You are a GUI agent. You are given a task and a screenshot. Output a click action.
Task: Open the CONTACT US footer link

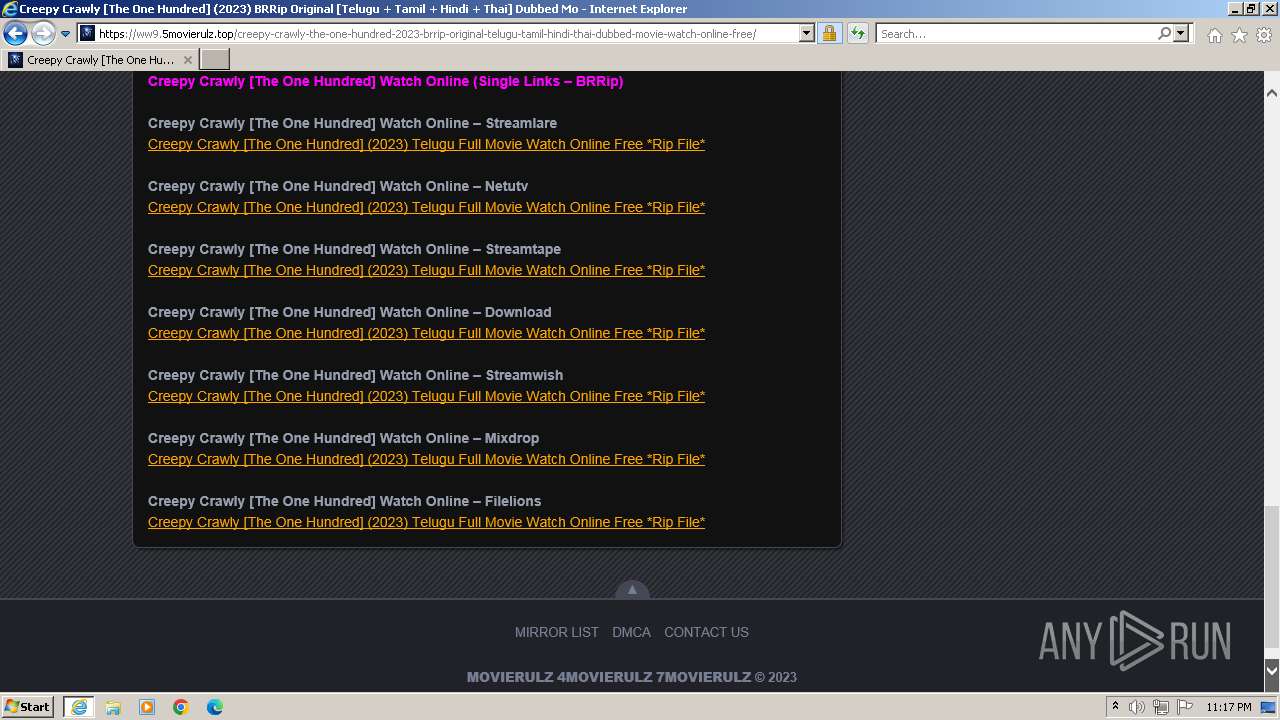point(706,632)
